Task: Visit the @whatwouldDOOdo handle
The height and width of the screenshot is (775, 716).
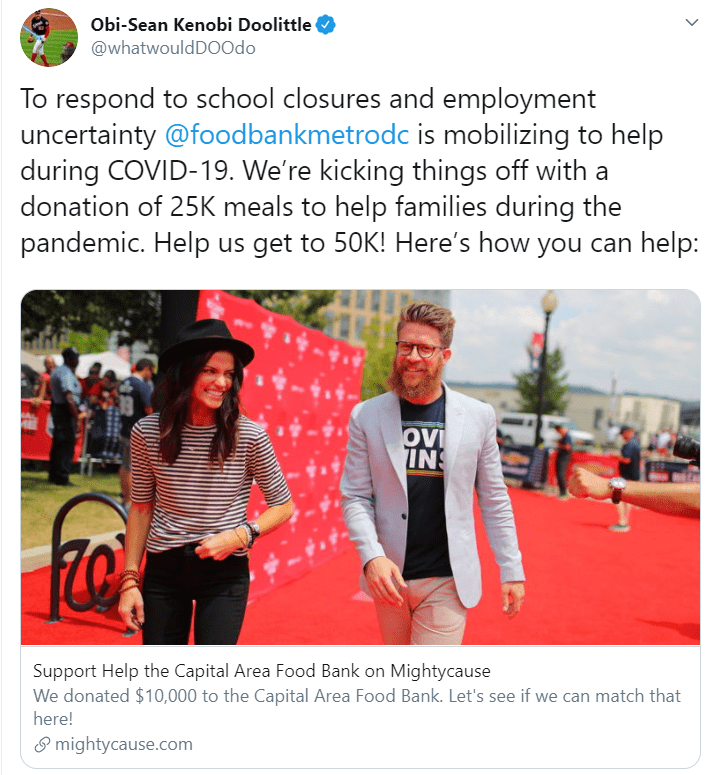Action: pyautogui.click(x=173, y=48)
